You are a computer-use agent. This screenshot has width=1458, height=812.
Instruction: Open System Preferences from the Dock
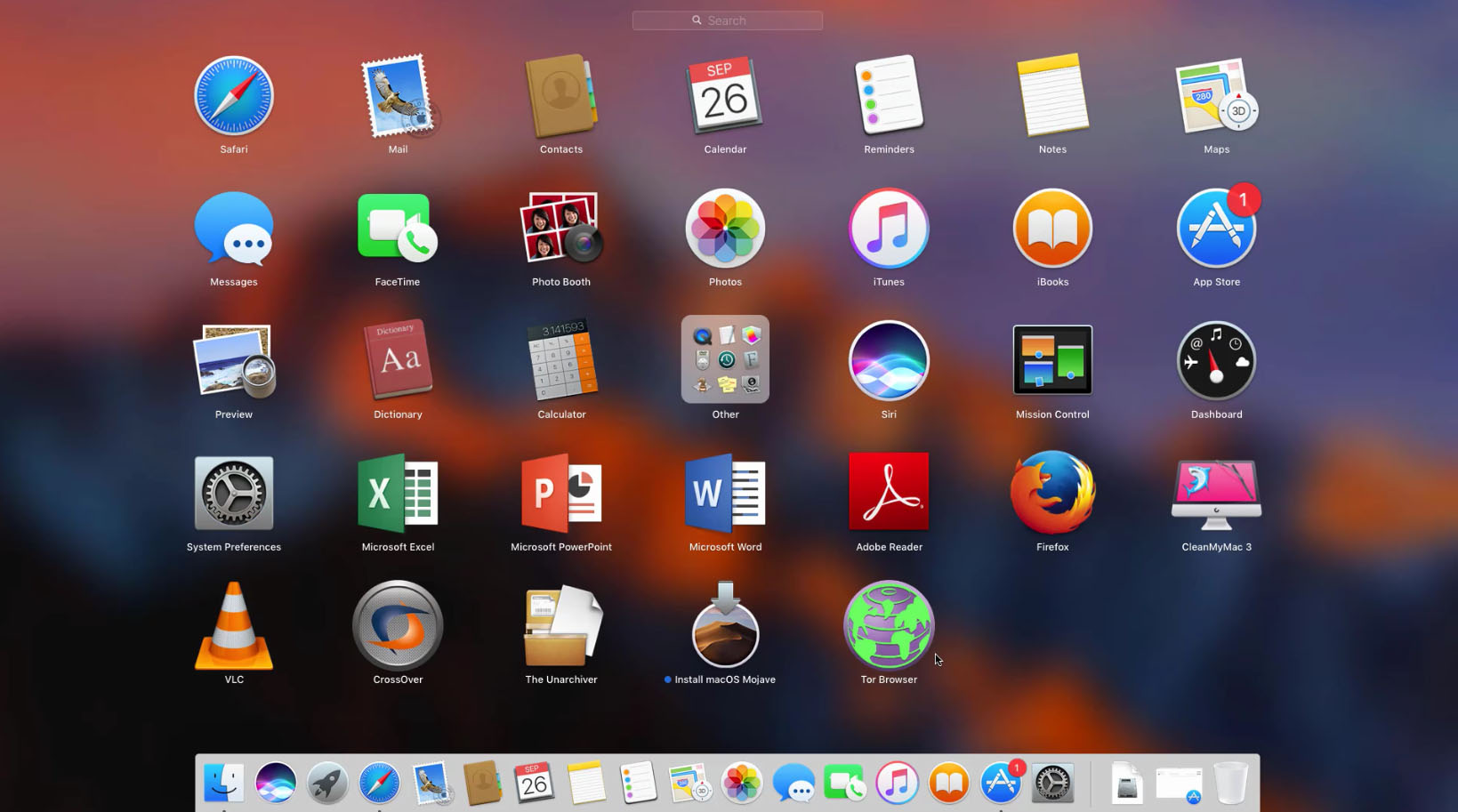point(1052,784)
